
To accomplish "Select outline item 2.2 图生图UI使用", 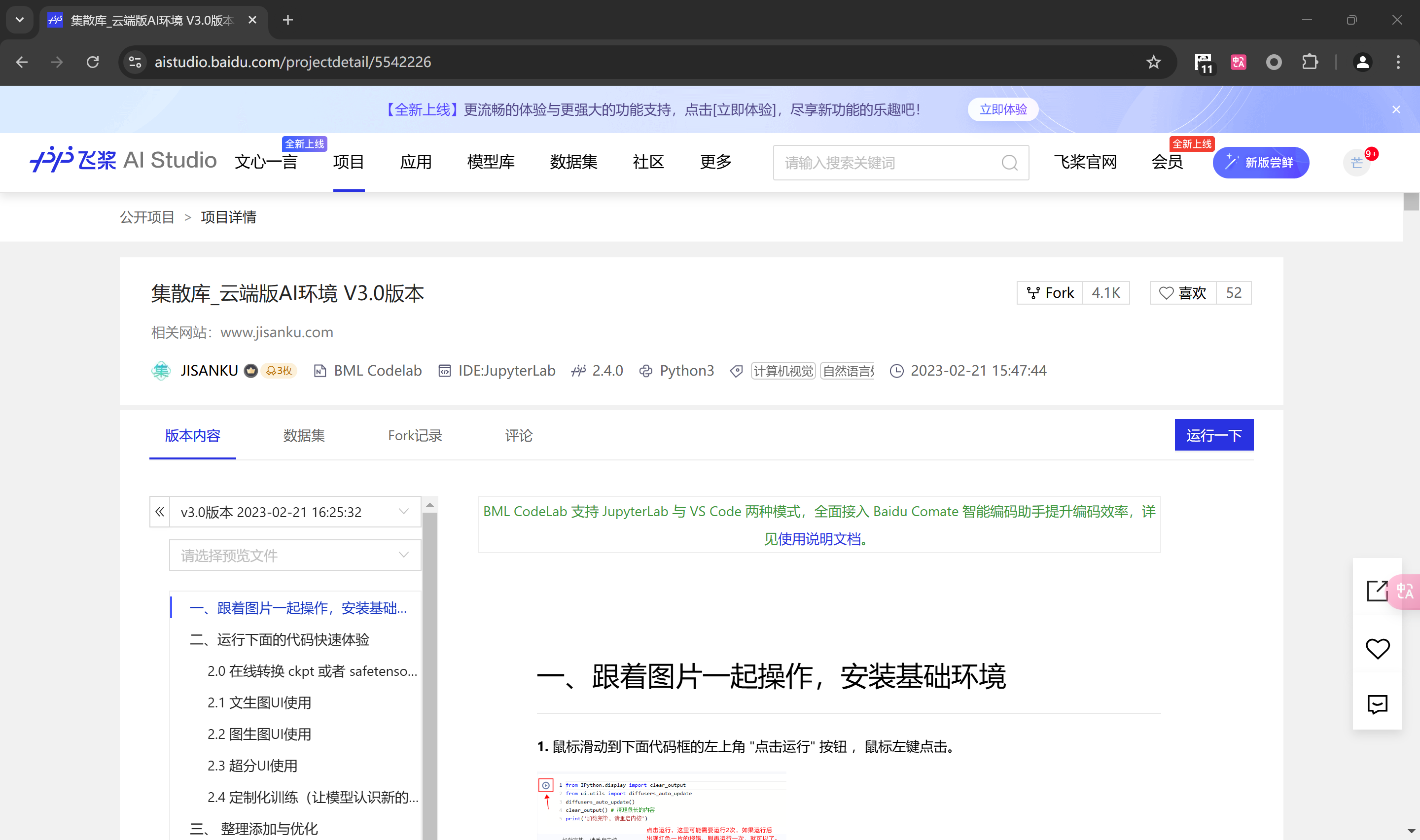I will (x=259, y=734).
